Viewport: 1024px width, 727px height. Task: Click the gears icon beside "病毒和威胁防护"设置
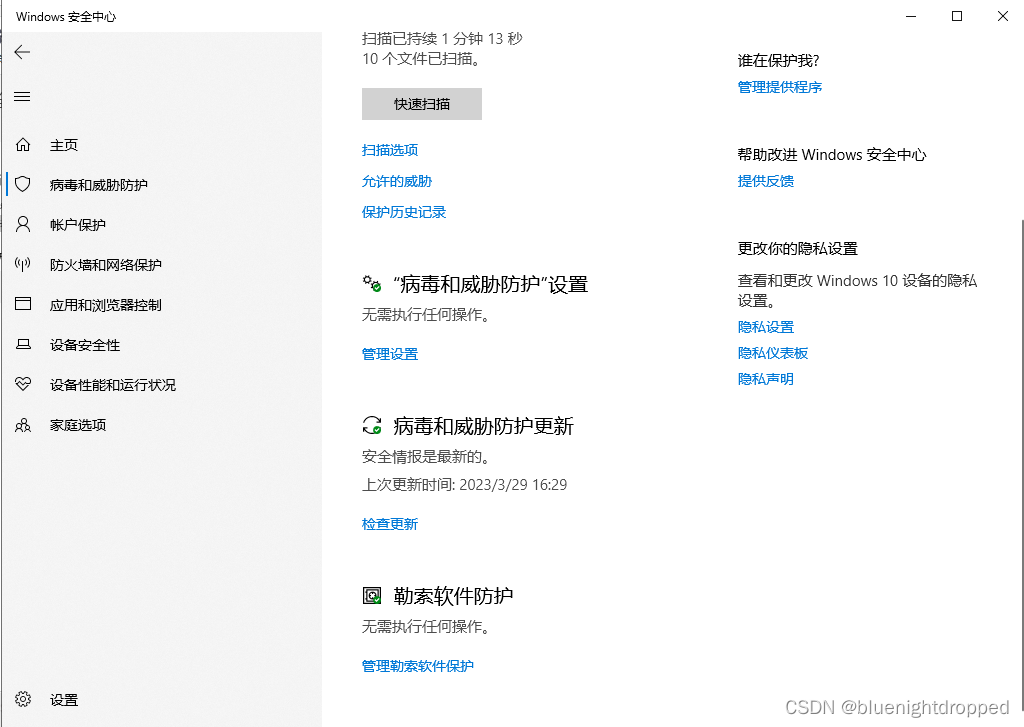tap(372, 283)
